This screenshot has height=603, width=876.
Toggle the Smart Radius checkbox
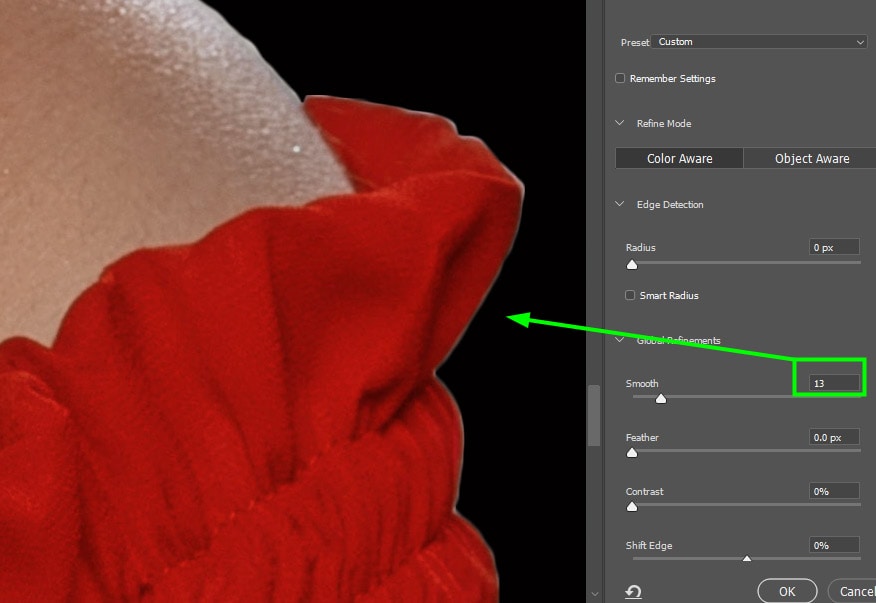click(630, 296)
